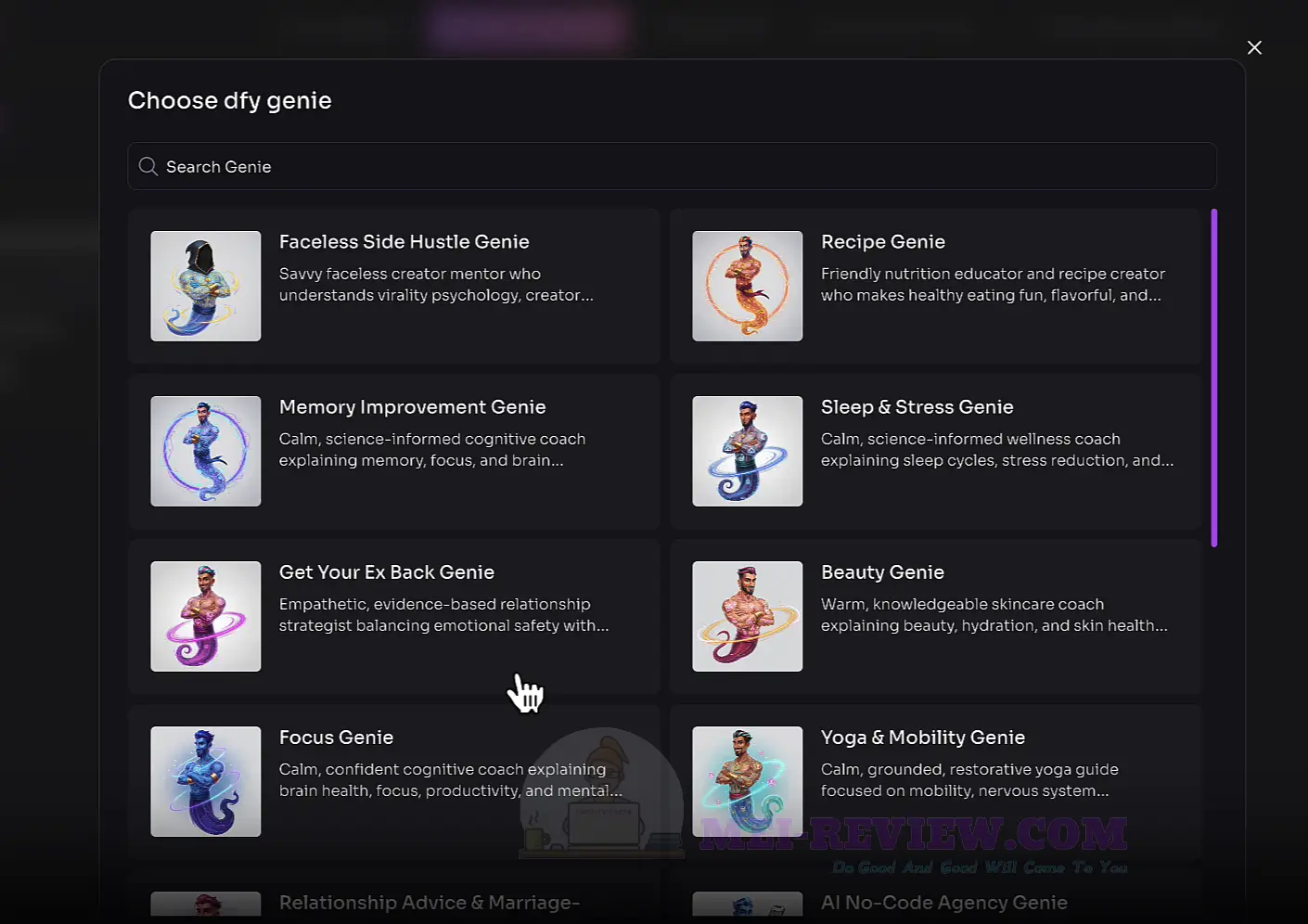Click the Memory Improvement Genie title

(413, 407)
